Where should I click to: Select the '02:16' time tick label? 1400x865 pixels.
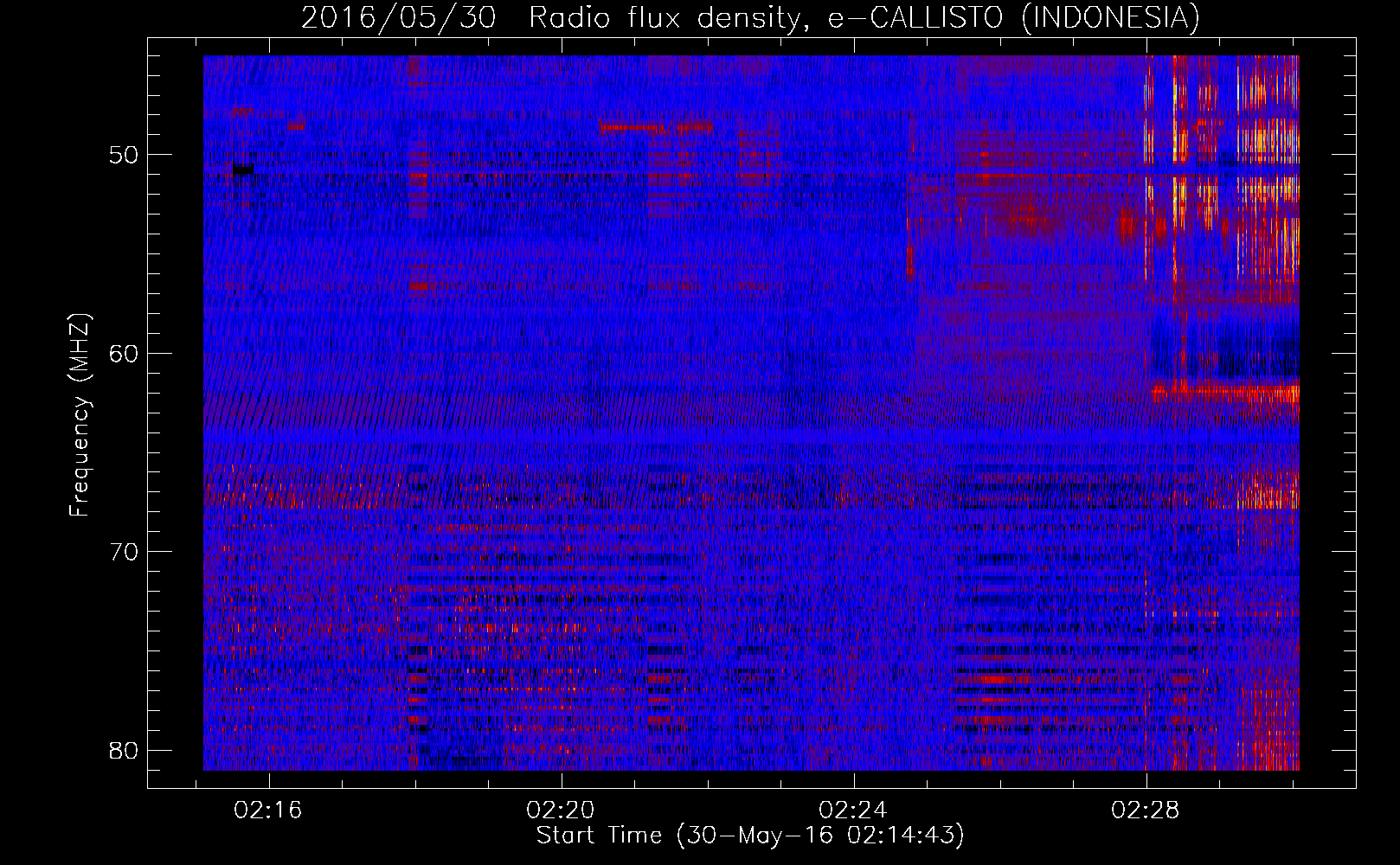[268, 811]
